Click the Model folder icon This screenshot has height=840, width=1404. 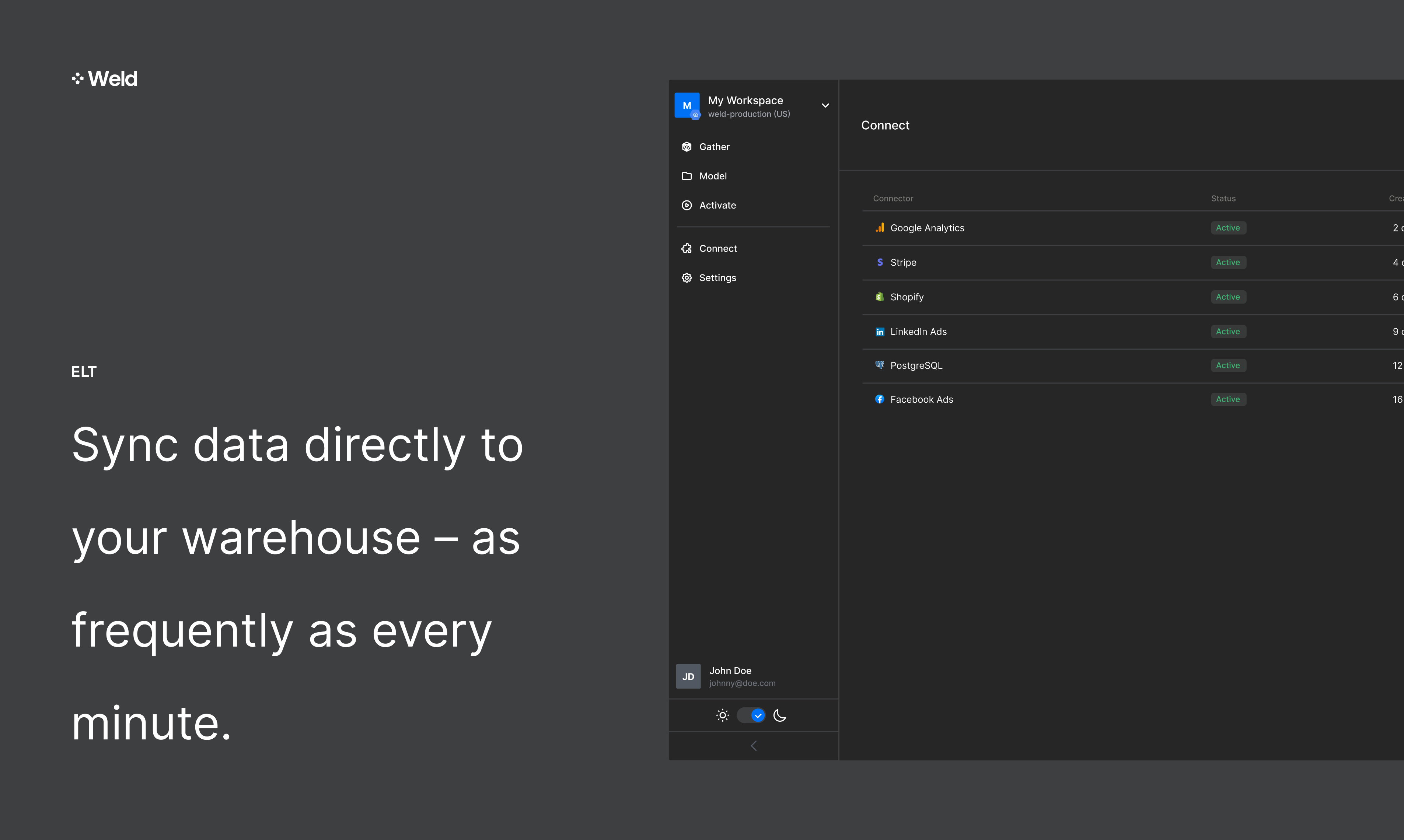click(687, 176)
